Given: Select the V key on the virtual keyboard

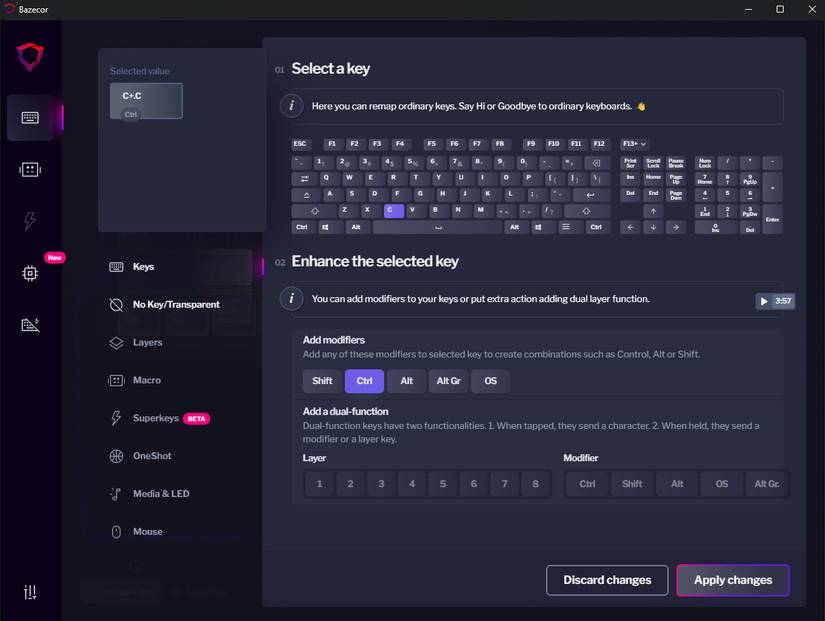Looking at the screenshot, I should point(410,210).
